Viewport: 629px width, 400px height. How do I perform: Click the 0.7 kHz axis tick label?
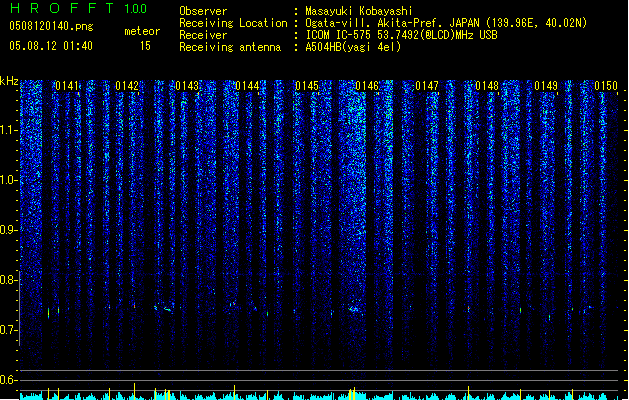(x=8, y=330)
